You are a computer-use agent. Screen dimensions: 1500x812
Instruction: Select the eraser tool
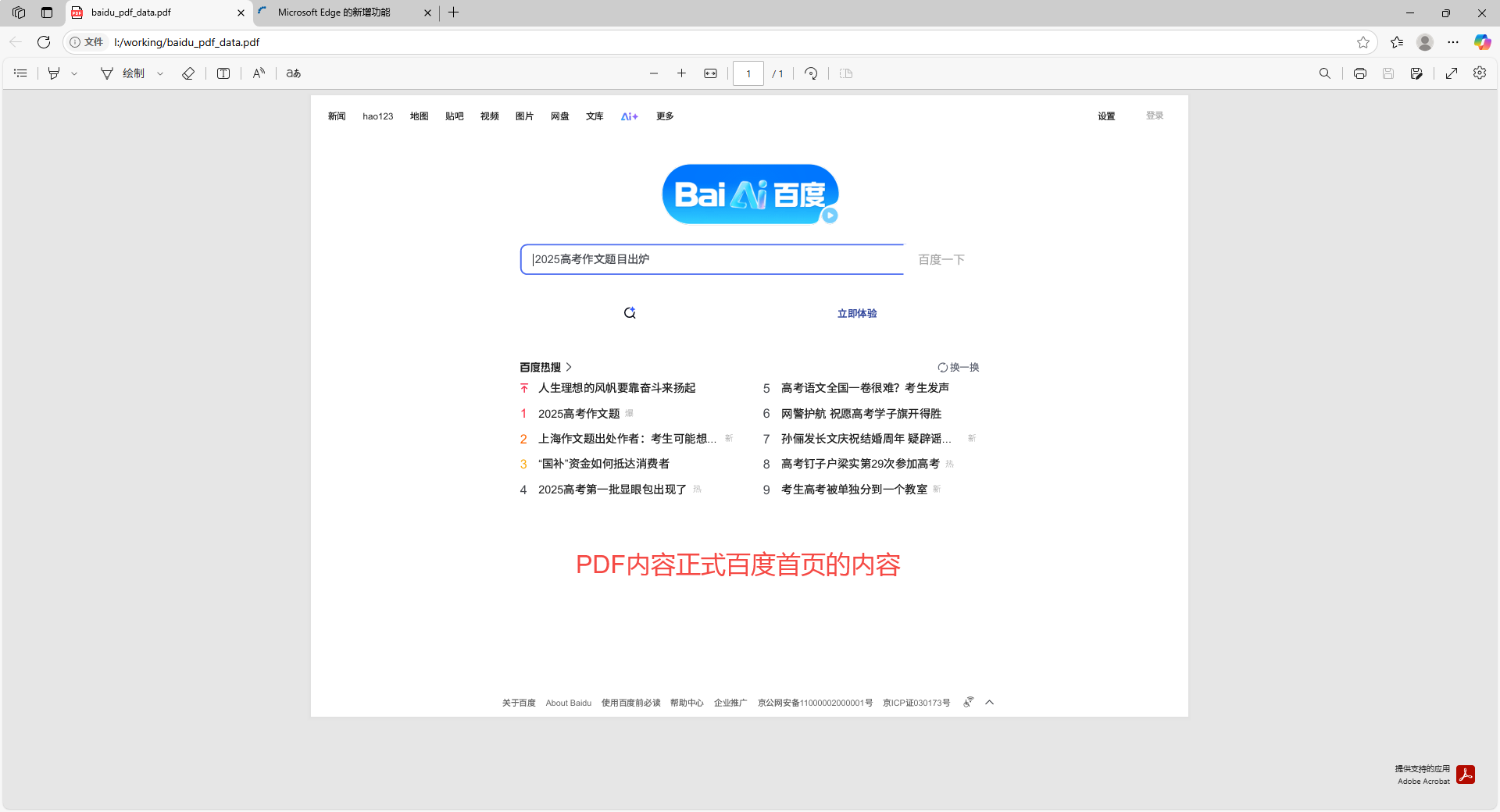click(188, 73)
